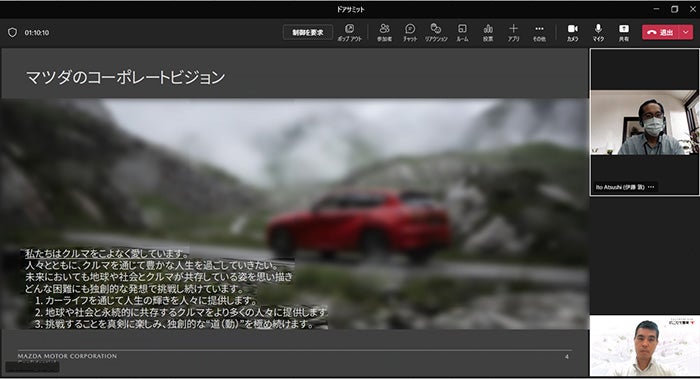The image size is (700, 379).
Task: Open the meeting chat
Action: (410, 33)
